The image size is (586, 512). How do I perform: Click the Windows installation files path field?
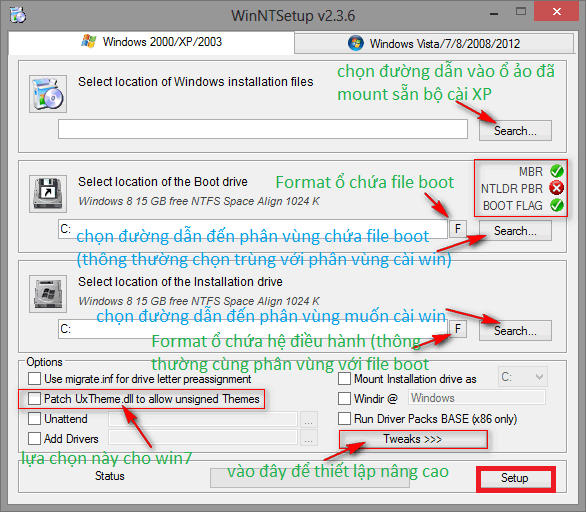tap(263, 129)
